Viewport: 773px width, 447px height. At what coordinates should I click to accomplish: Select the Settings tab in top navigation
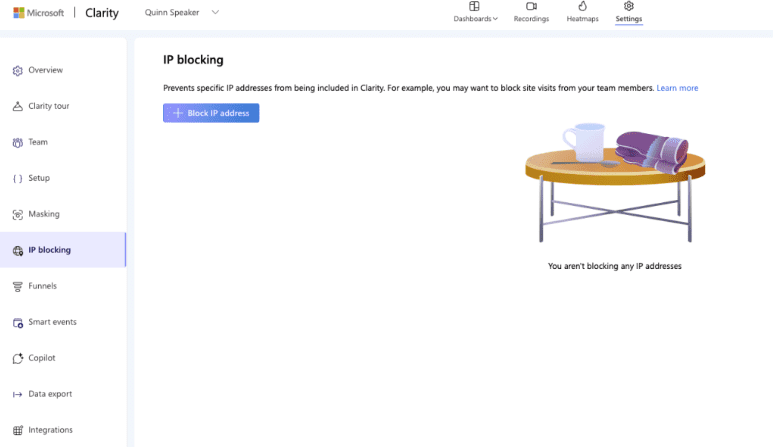(629, 13)
